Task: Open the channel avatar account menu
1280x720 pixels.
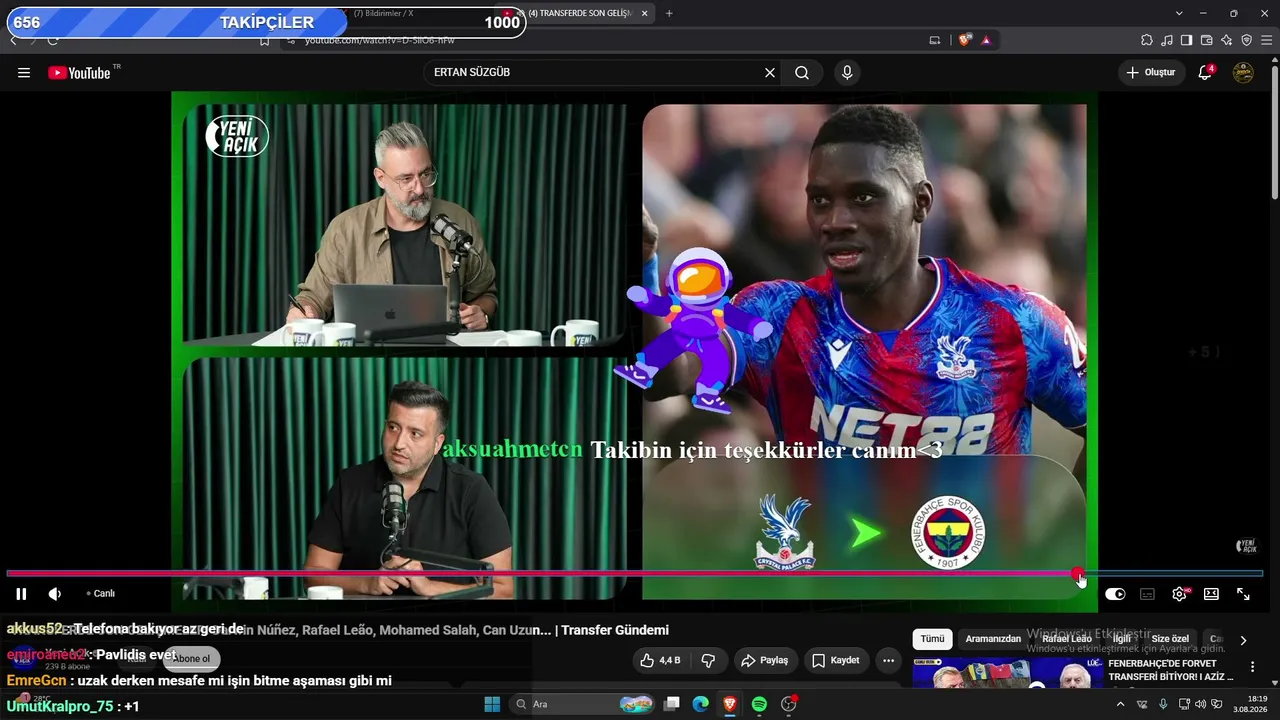Action: click(1243, 73)
